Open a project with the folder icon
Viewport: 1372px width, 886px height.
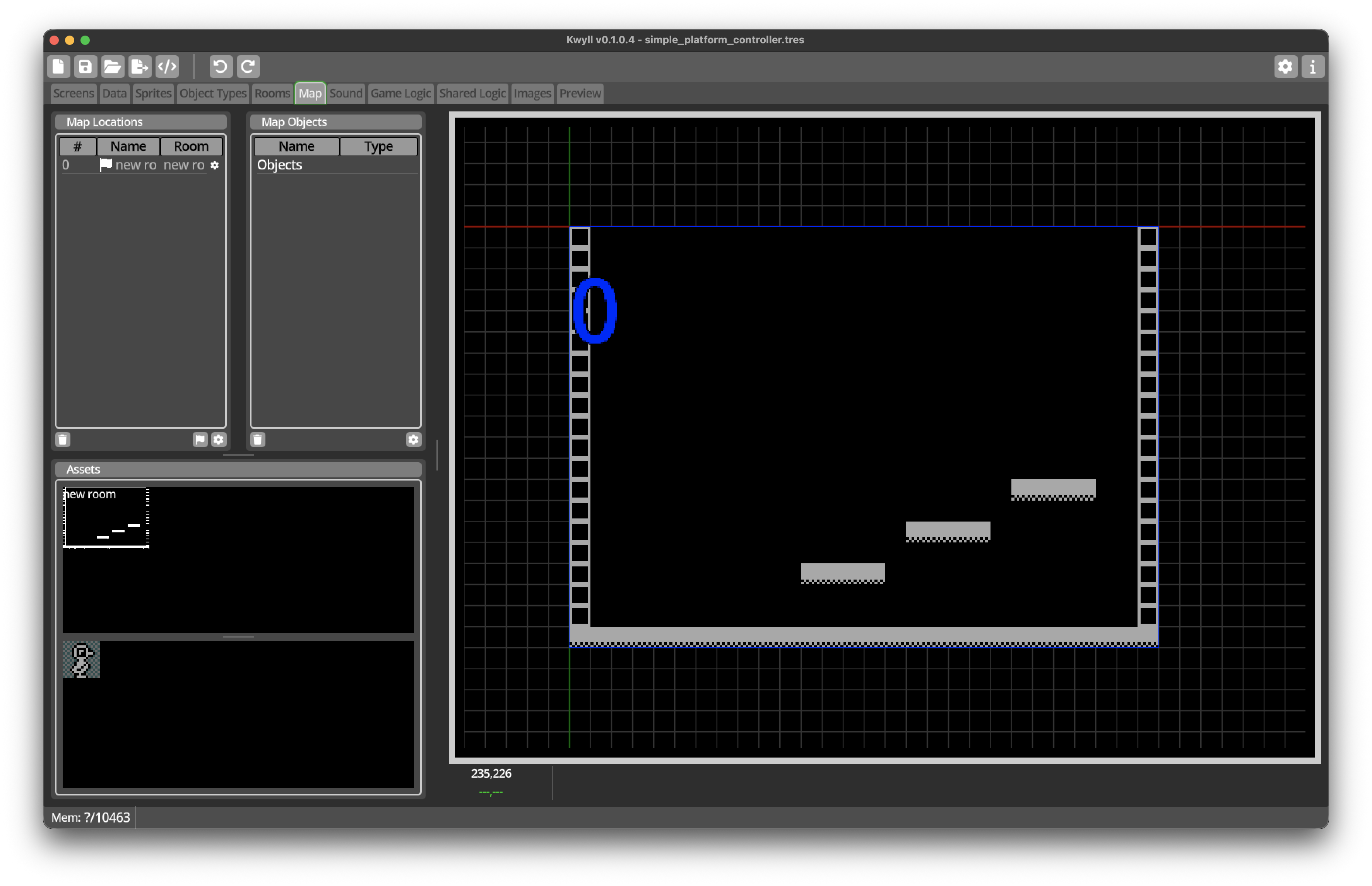coord(112,67)
